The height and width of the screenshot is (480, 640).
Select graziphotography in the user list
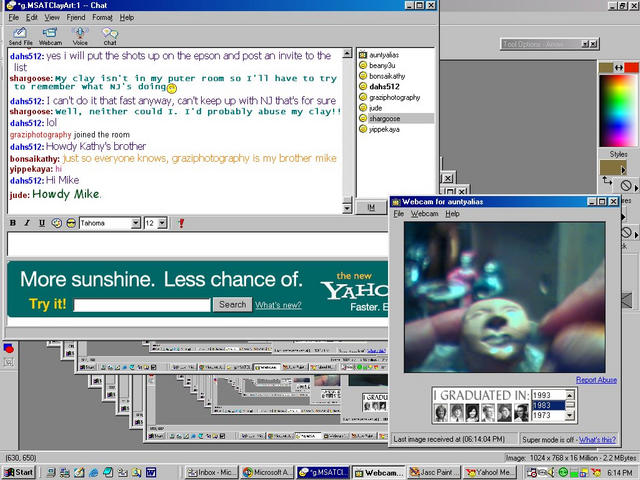[x=394, y=97]
